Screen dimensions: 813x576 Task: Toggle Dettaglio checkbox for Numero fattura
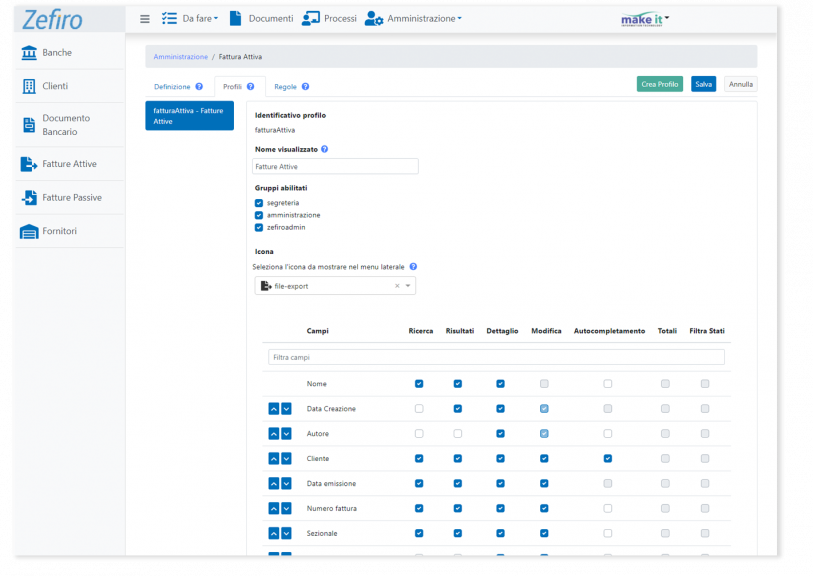click(x=500, y=508)
